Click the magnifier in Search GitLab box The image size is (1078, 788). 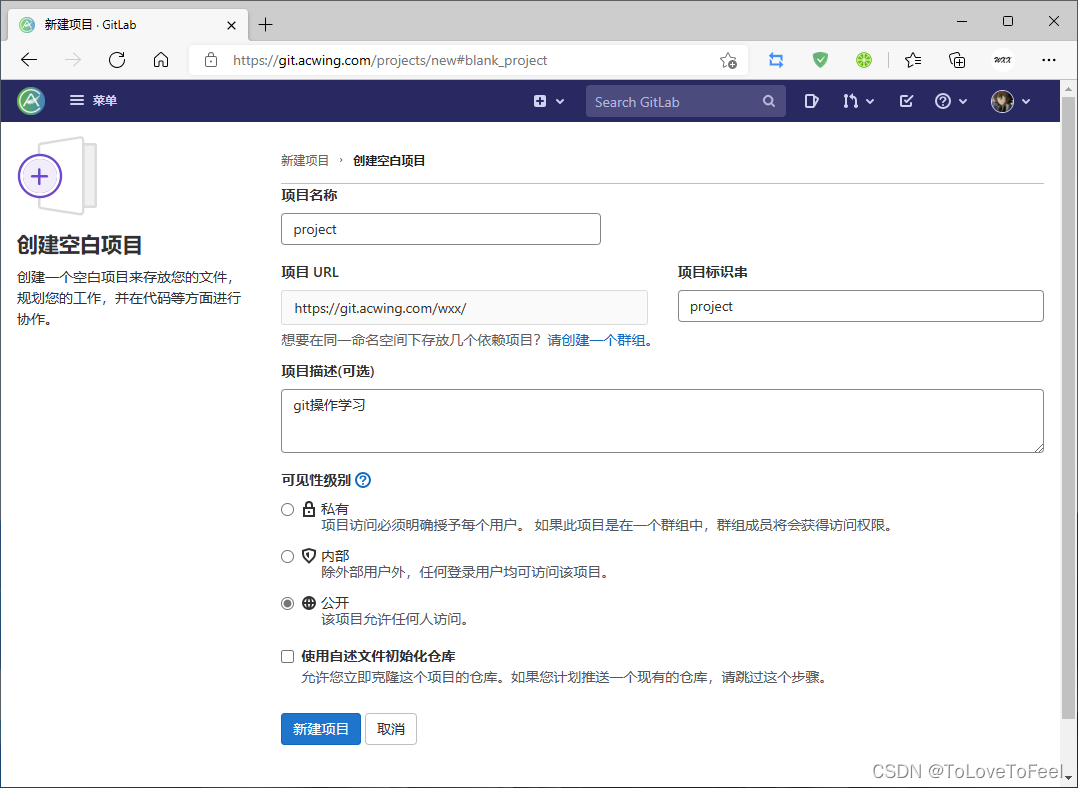point(768,101)
